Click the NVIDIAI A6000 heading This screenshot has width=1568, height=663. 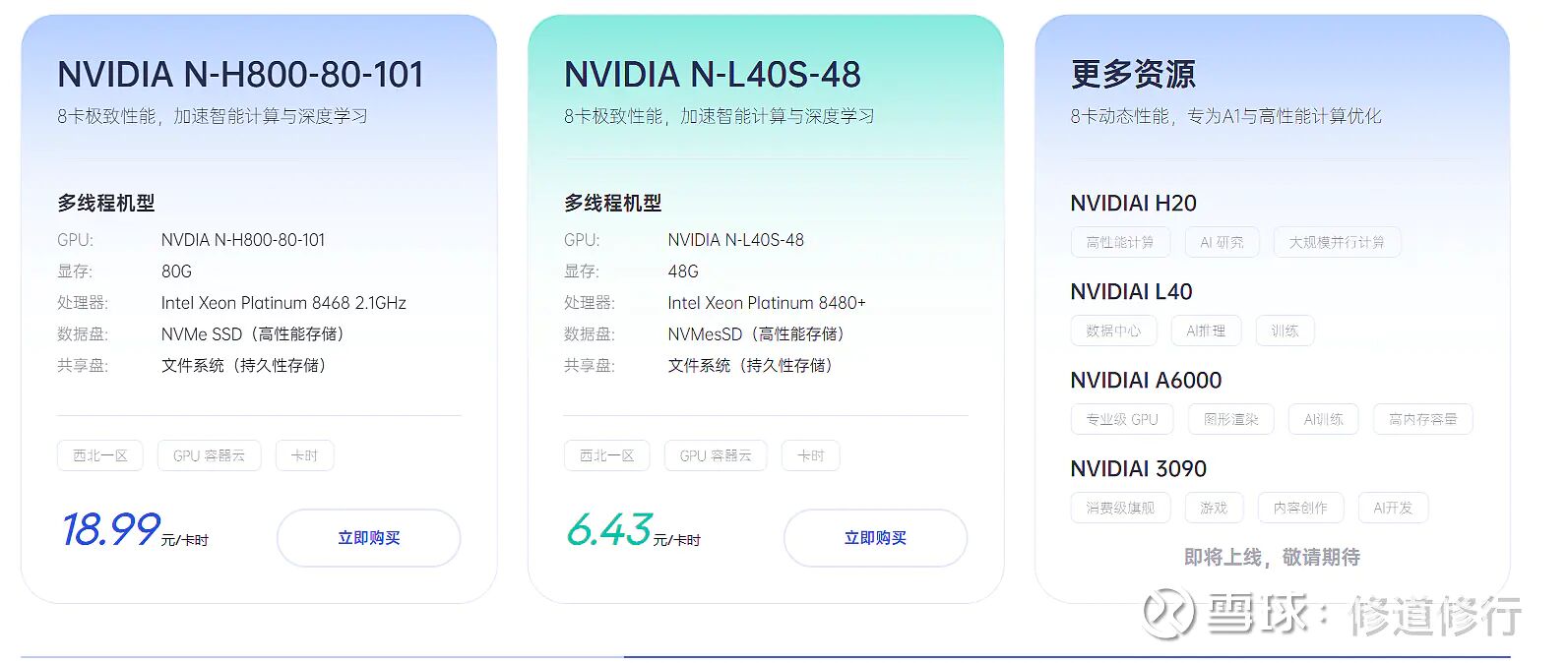(1146, 380)
